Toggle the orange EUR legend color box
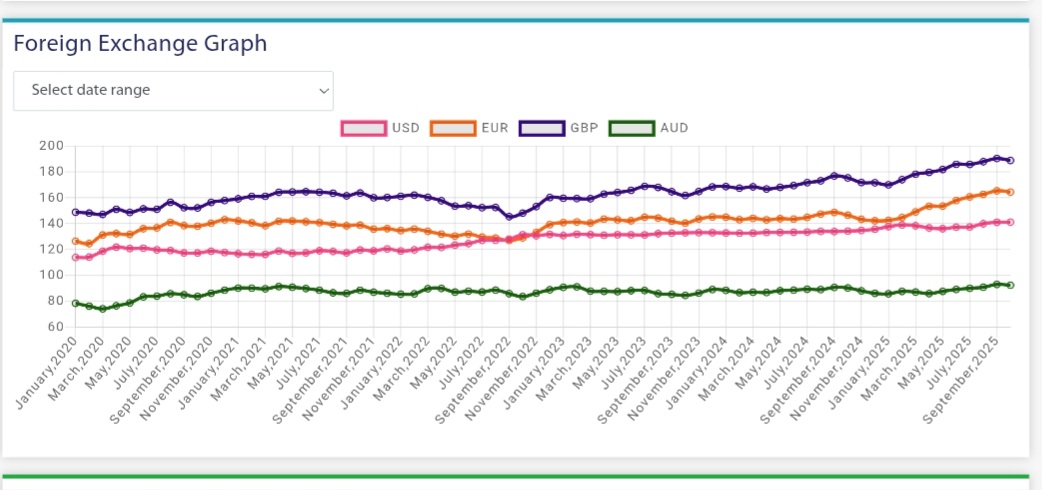1042x490 pixels. (x=453, y=128)
